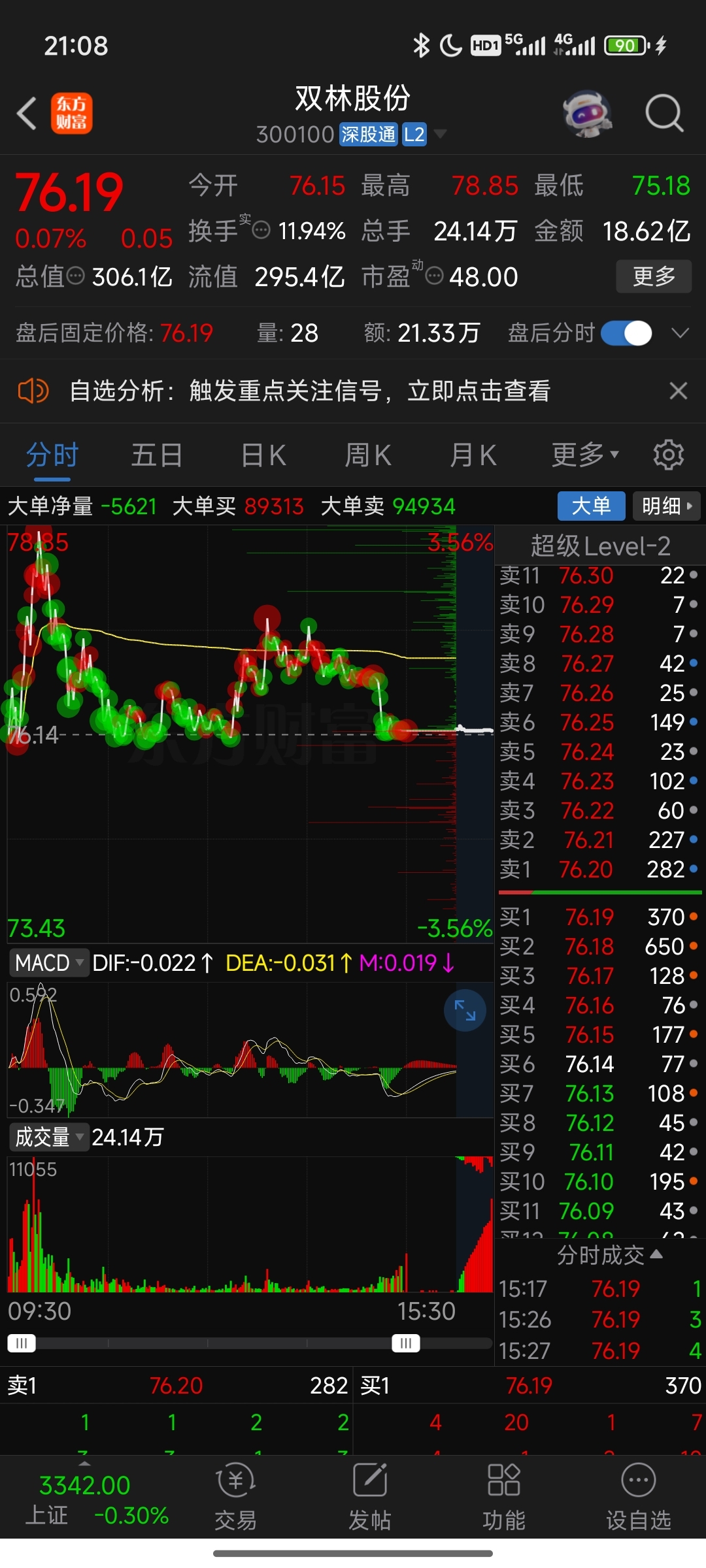Image resolution: width=706 pixels, height=1568 pixels.
Task: Open the 明细 details button
Action: coord(667,506)
